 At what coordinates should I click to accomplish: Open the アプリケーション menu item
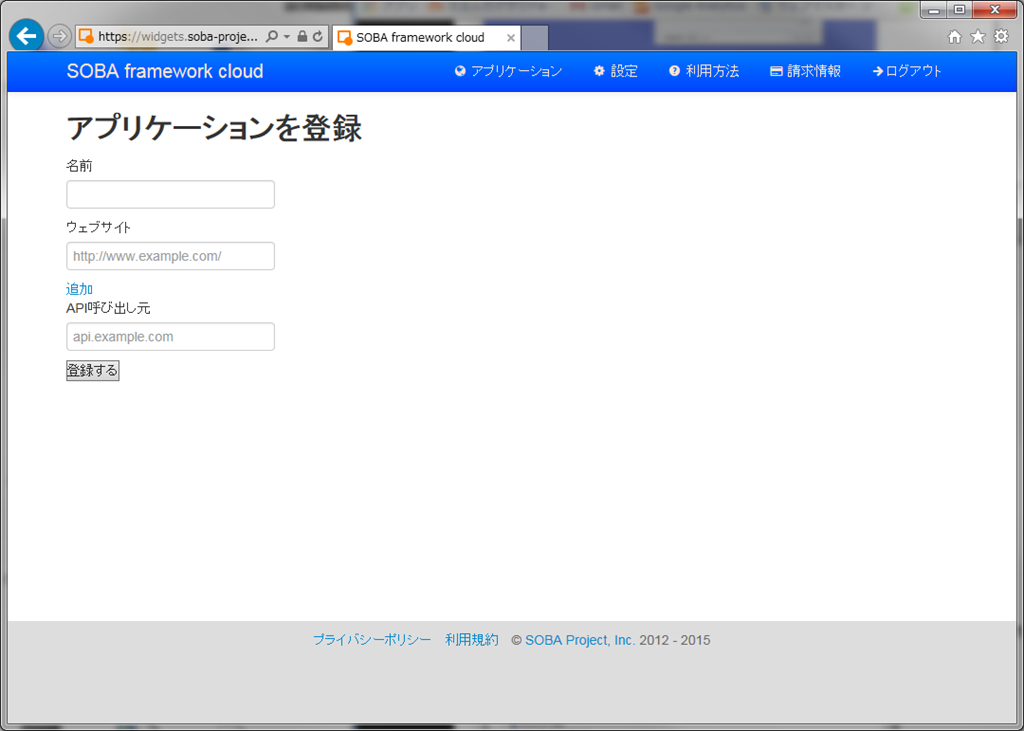509,71
